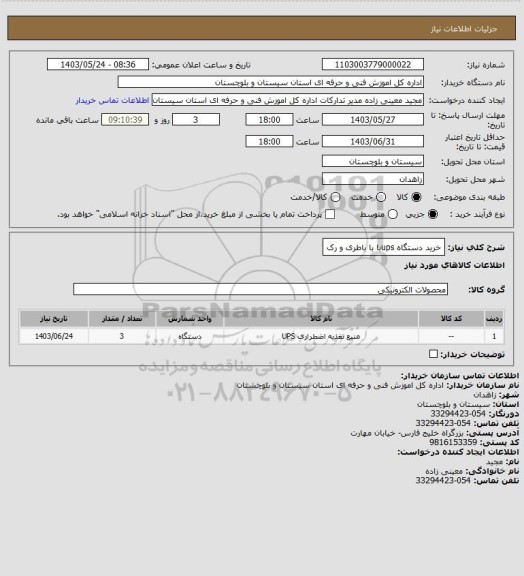This screenshot has width=524, height=576.
Task: Click the fax number next to دورنگار
Action: tap(458, 414)
